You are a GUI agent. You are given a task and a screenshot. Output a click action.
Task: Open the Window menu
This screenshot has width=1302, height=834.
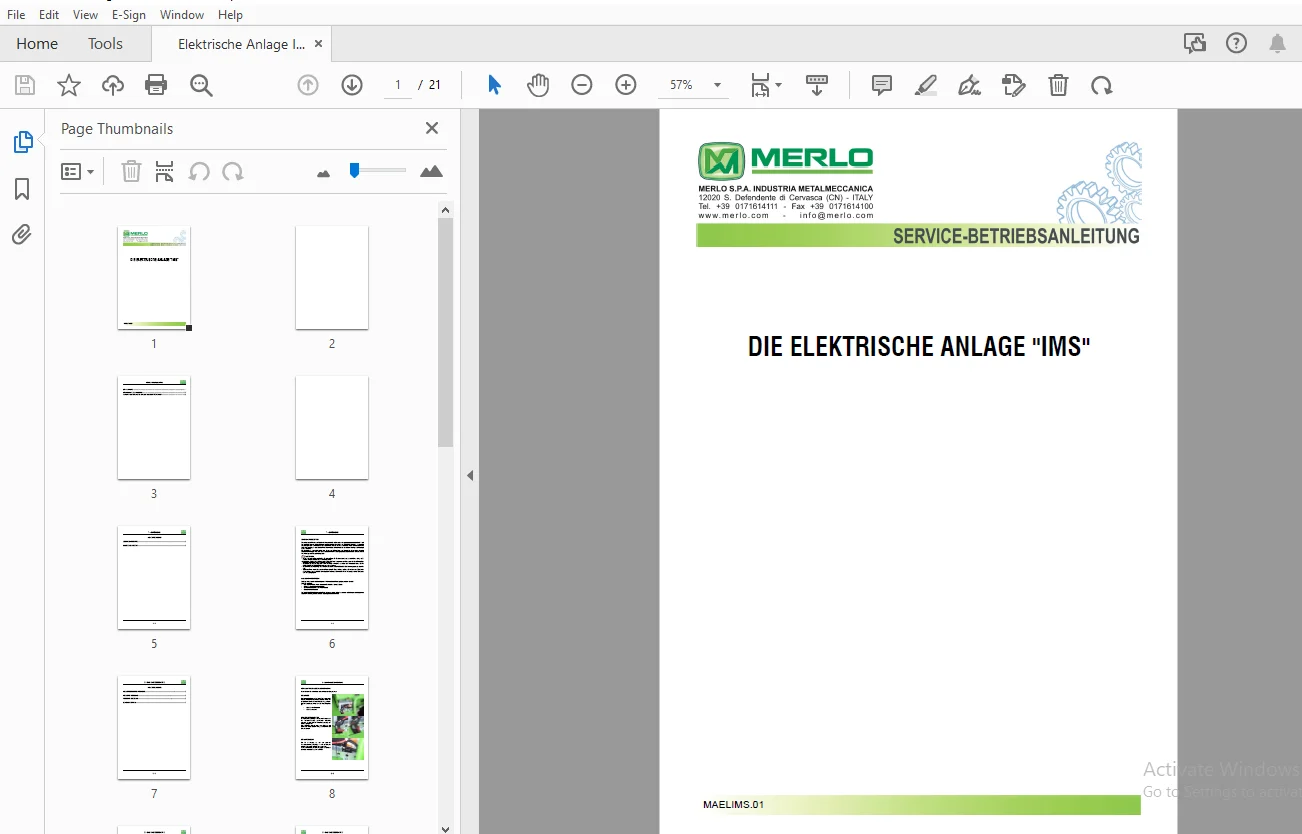point(182,14)
